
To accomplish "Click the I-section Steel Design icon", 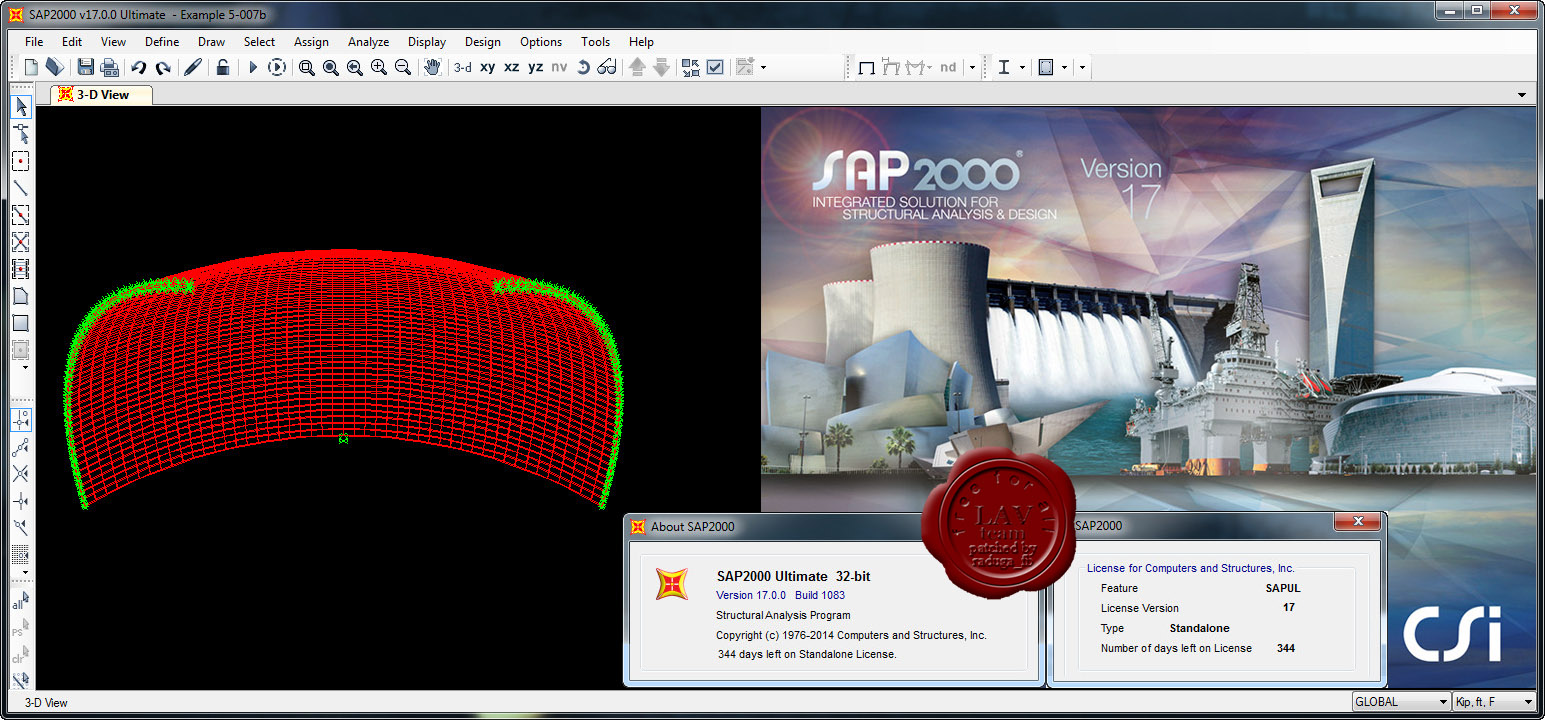I will [1004, 67].
